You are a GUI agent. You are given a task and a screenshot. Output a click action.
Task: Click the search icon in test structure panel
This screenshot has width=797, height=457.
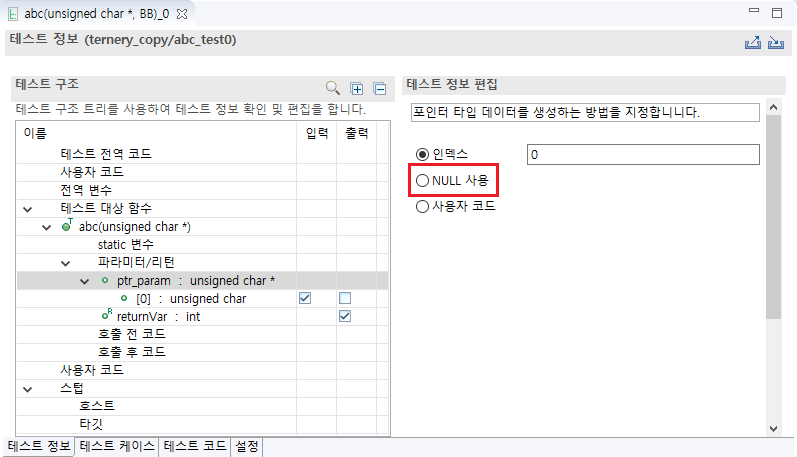[333, 89]
